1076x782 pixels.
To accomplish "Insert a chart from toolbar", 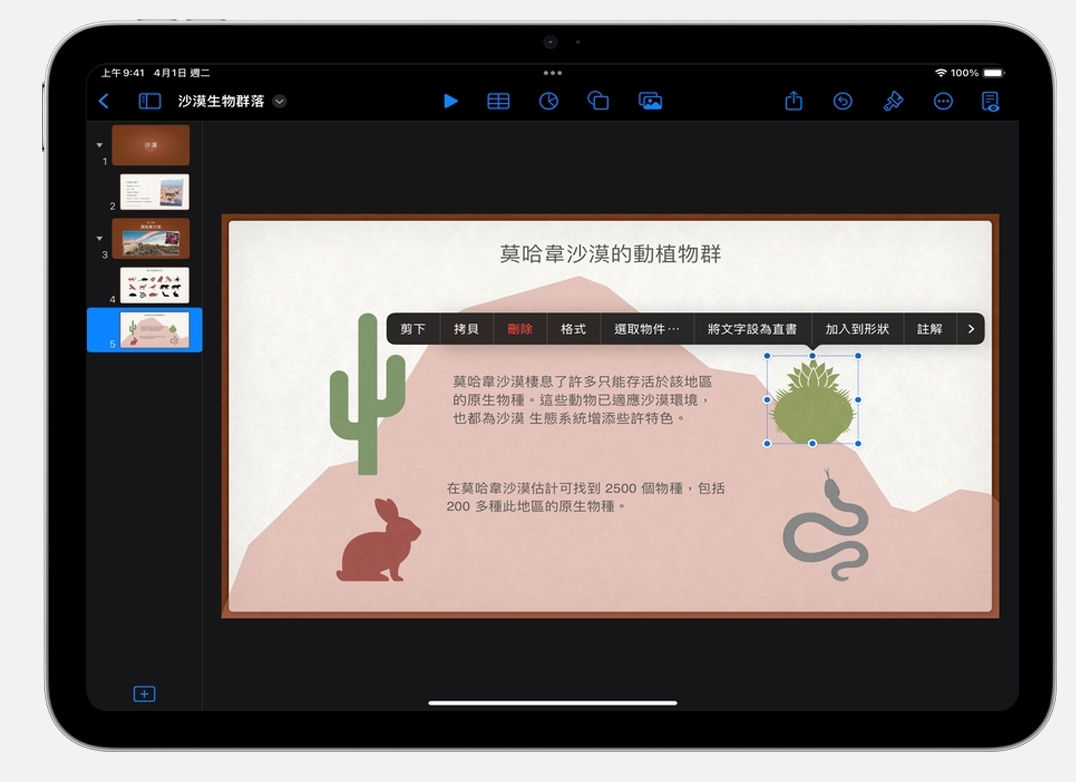I will click(x=548, y=101).
